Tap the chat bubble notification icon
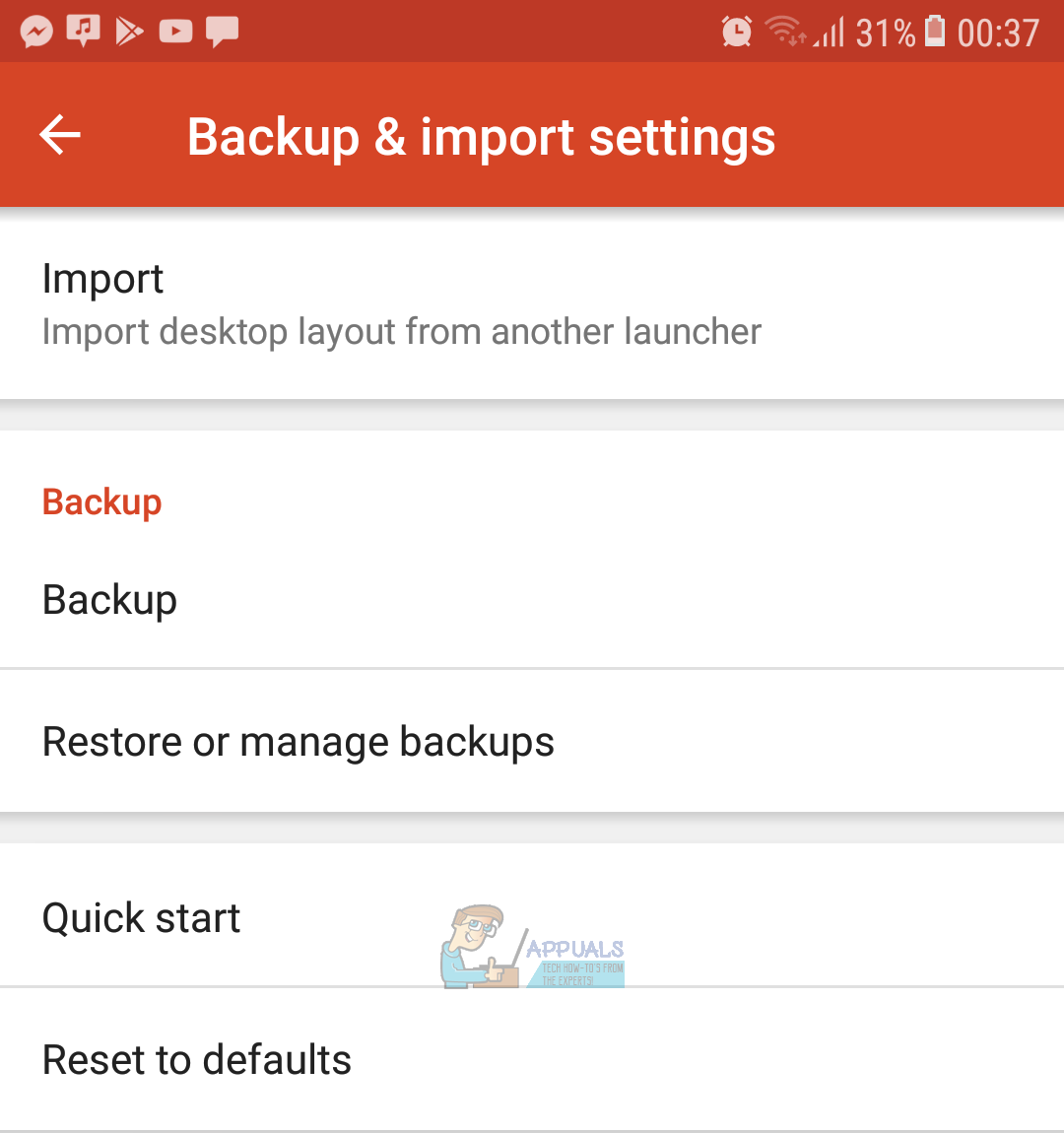The image size is (1064, 1133). [x=222, y=32]
